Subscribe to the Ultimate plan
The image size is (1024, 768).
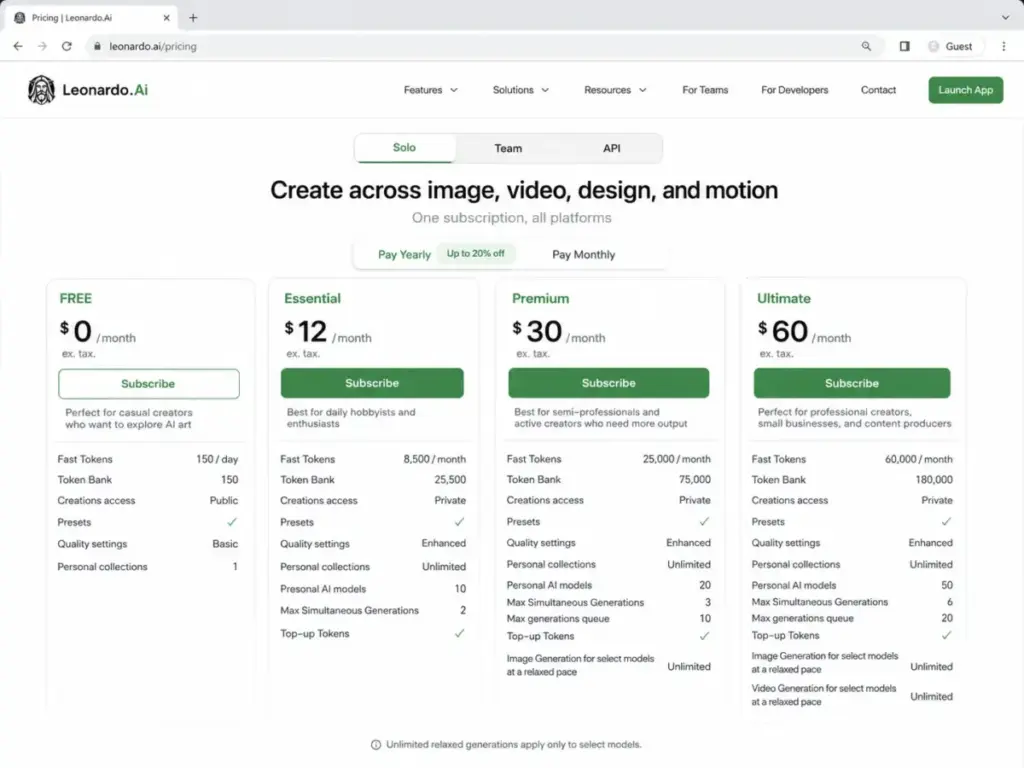[x=852, y=383]
